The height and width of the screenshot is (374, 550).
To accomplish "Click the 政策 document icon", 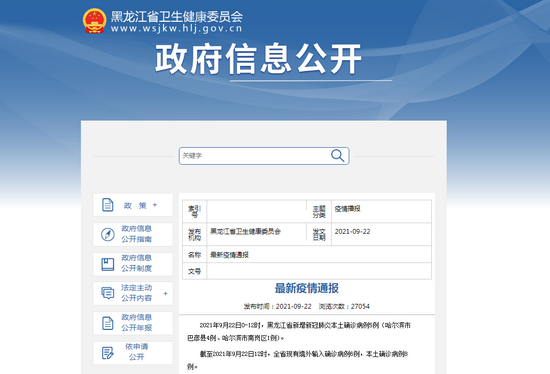I will [108, 205].
